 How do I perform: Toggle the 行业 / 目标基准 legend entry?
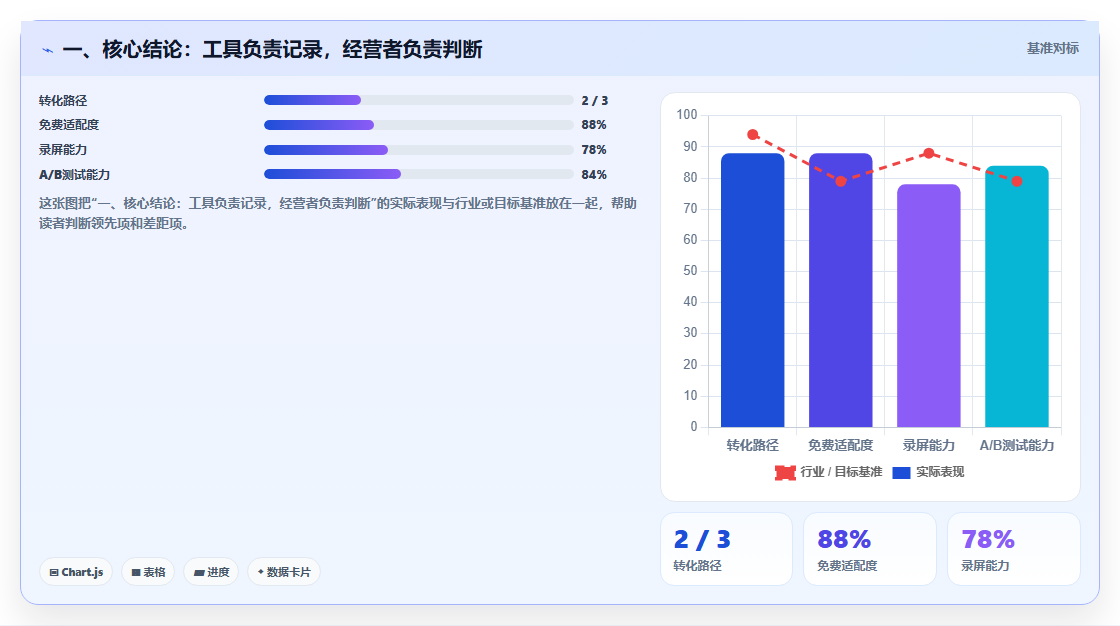(829, 472)
